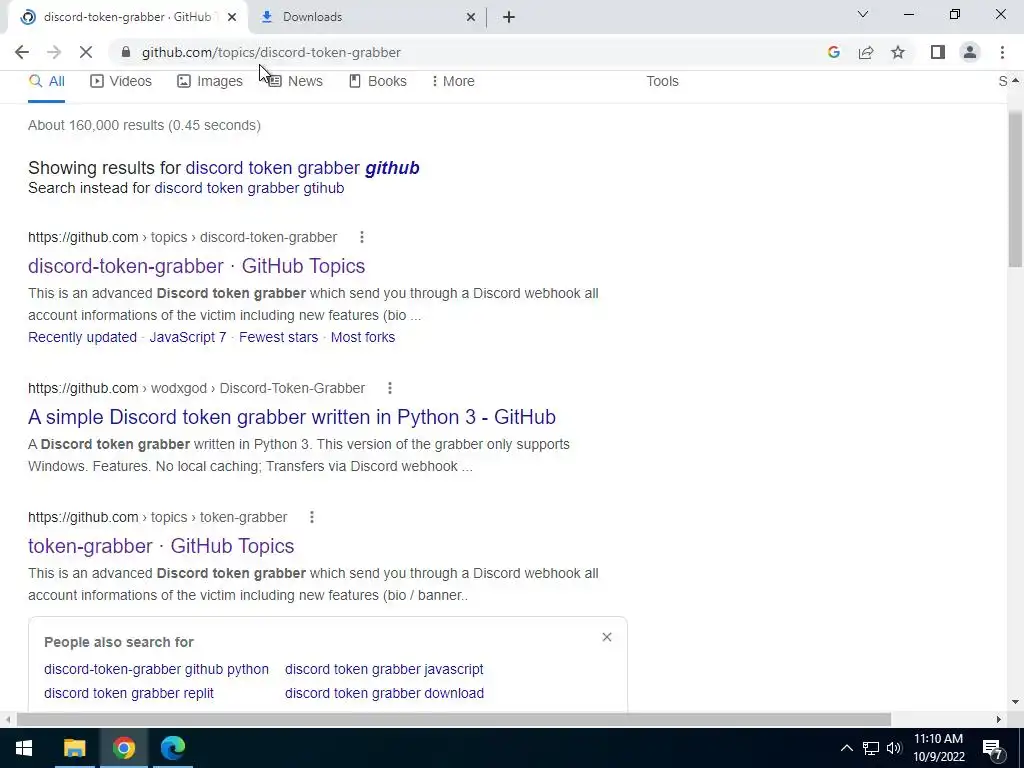1024x768 pixels.
Task: Switch to Images search results
Action: point(210,81)
